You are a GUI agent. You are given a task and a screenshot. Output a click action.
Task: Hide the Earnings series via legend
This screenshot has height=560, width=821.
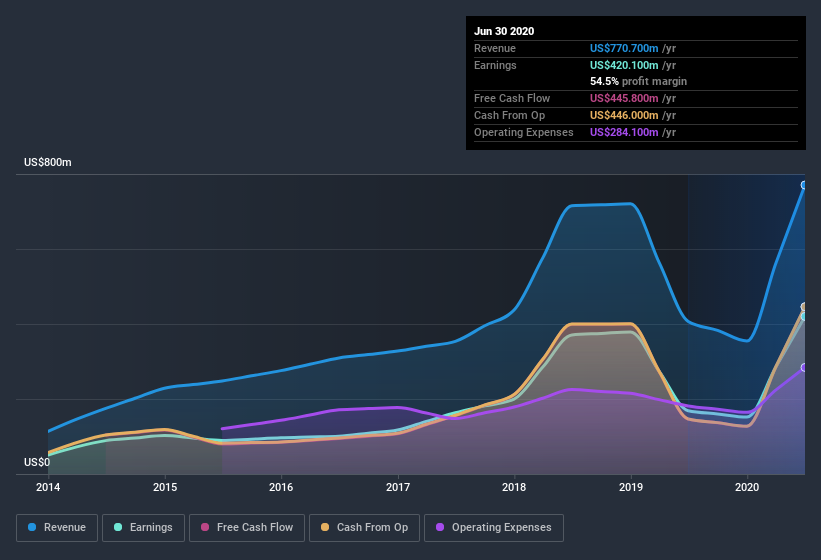click(x=142, y=527)
